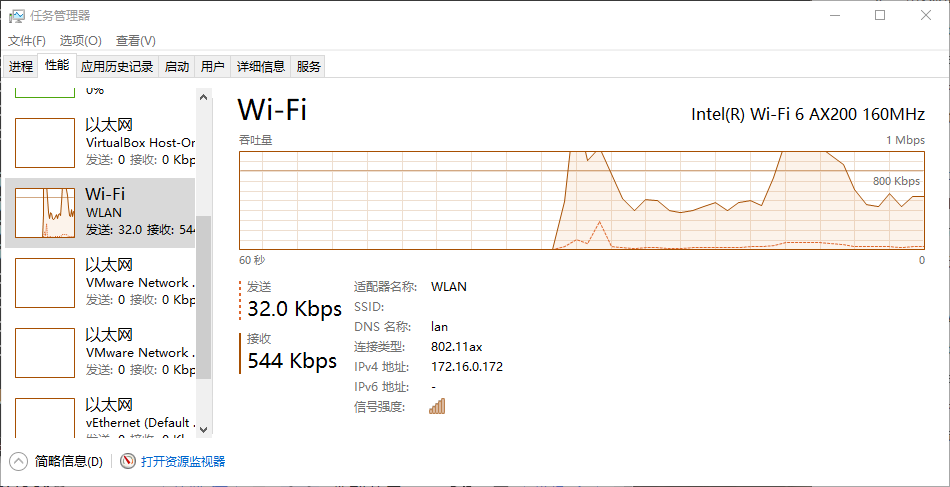950x487 pixels.
Task: Select the vEthernet (Default) adapter
Action: tap(45, 418)
